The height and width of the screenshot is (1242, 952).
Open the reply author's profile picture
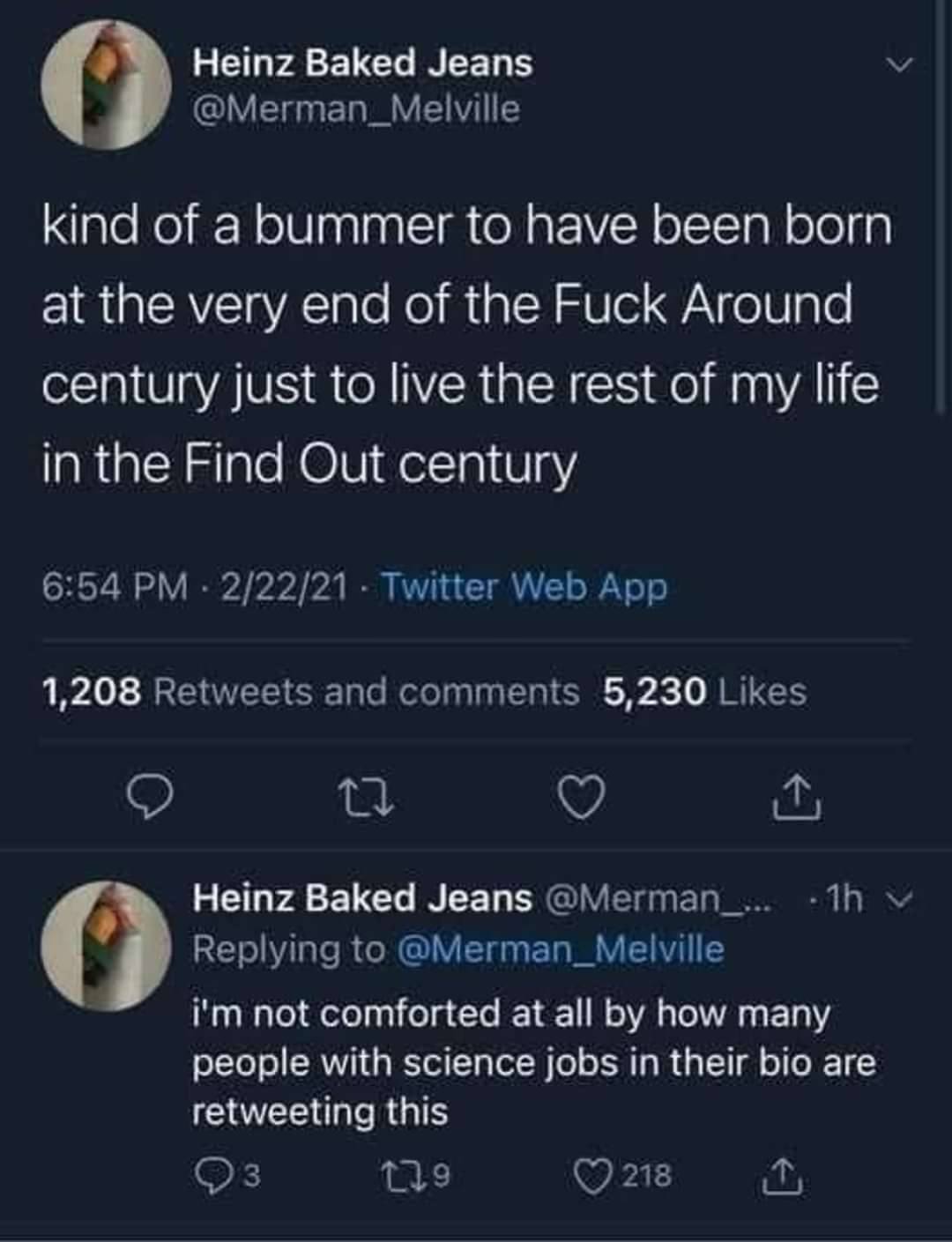tap(107, 945)
